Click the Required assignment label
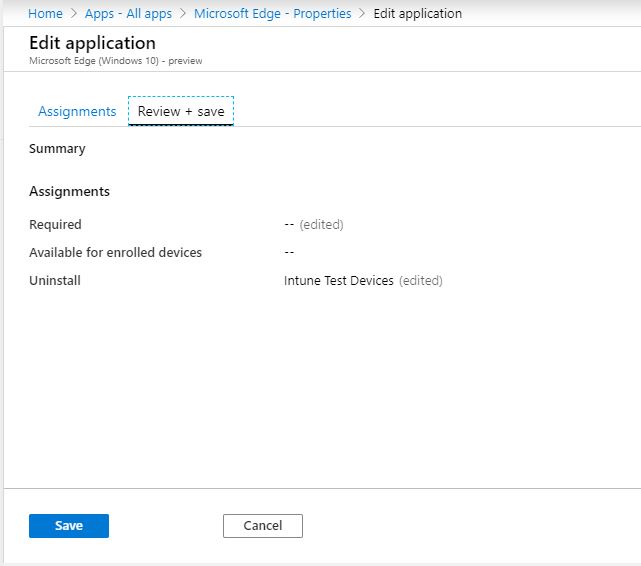The width and height of the screenshot is (641, 566). (55, 225)
